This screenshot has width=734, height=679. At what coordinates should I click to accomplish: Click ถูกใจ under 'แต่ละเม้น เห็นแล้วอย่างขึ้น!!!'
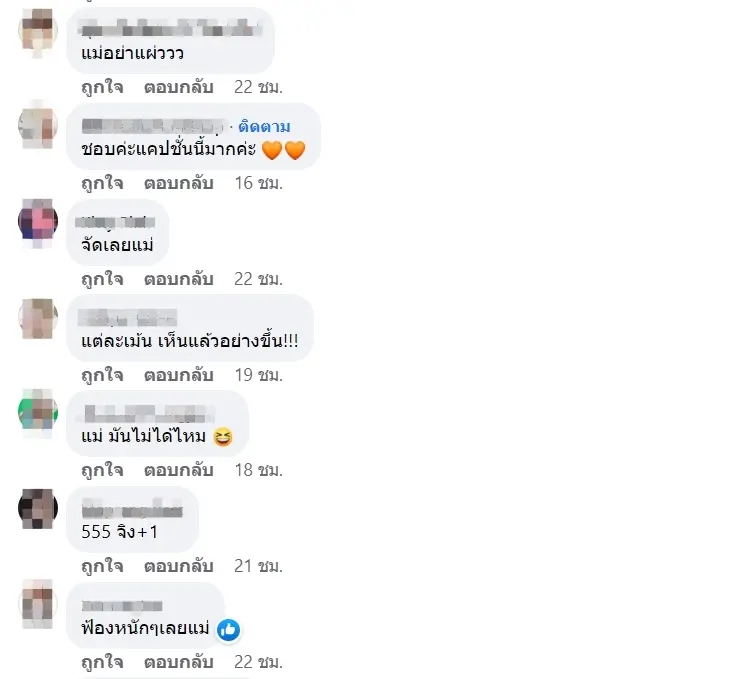point(103,375)
